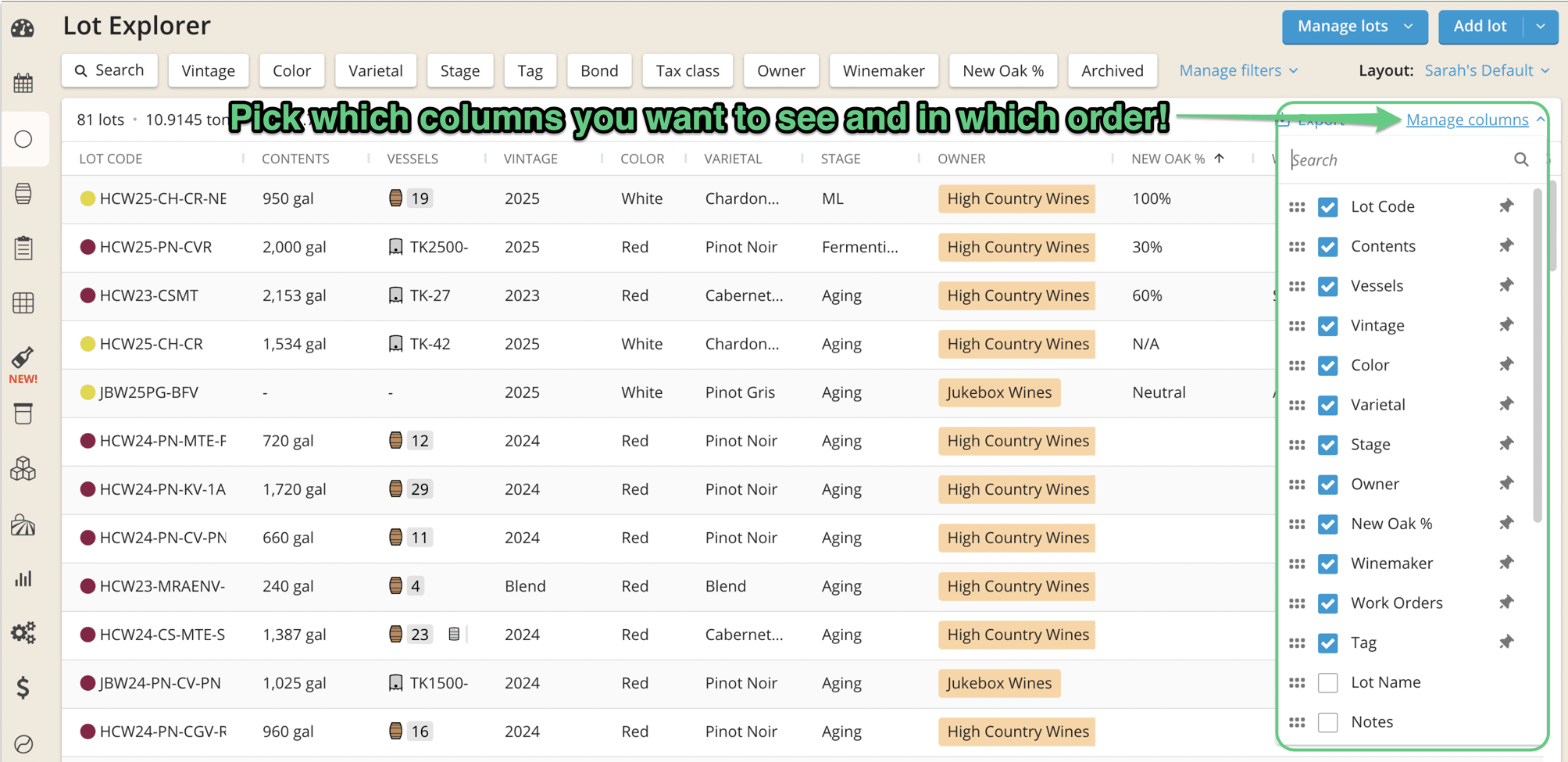Click the yellow dot of HCW25-CH-CR-NE
Image resolution: width=1568 pixels, height=762 pixels.
click(x=88, y=199)
